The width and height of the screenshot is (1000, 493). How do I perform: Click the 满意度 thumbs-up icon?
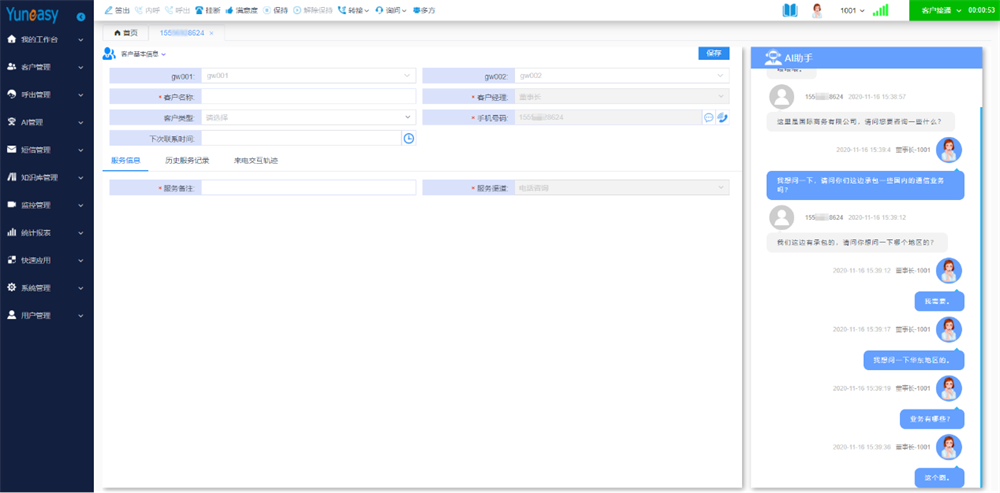(229, 10)
